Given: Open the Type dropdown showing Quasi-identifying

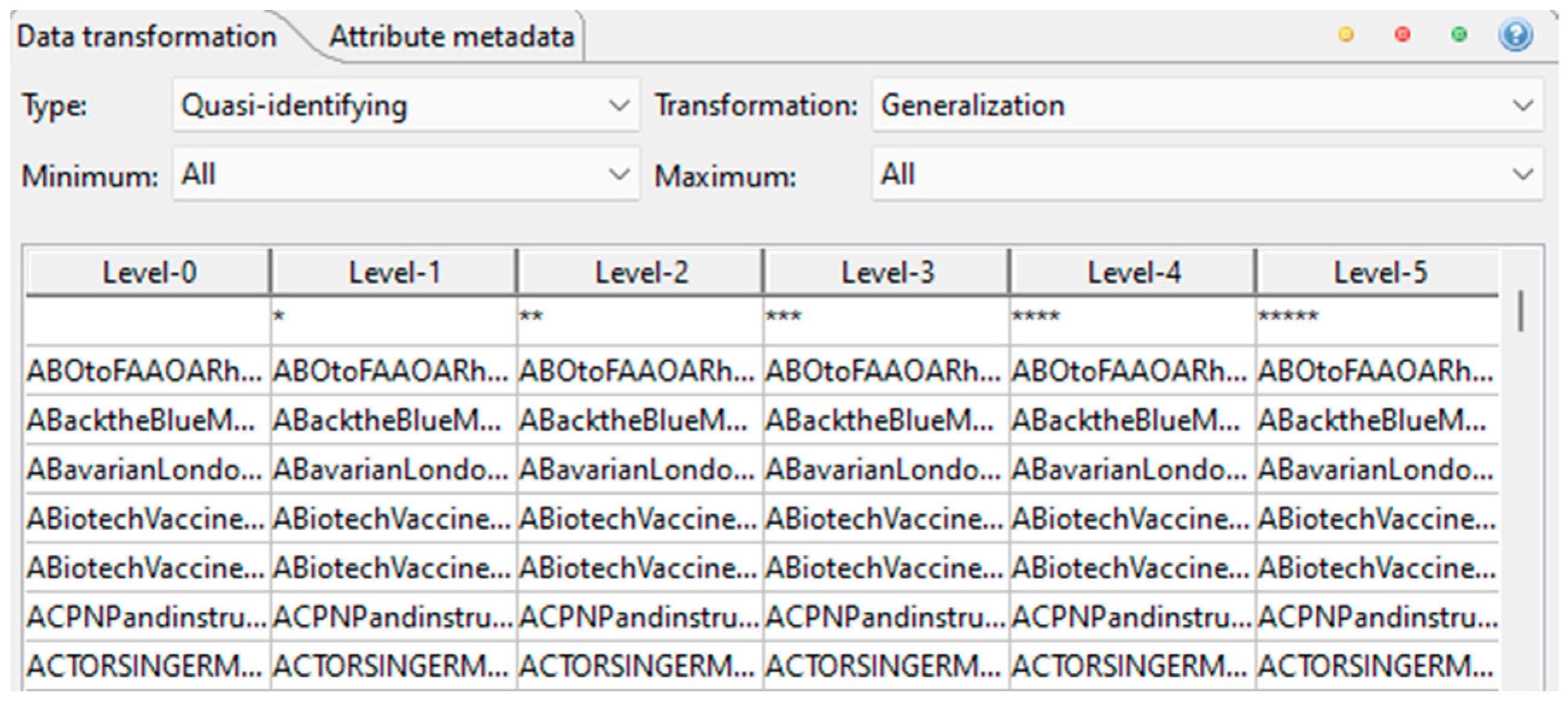Looking at the screenshot, I should 406,105.
